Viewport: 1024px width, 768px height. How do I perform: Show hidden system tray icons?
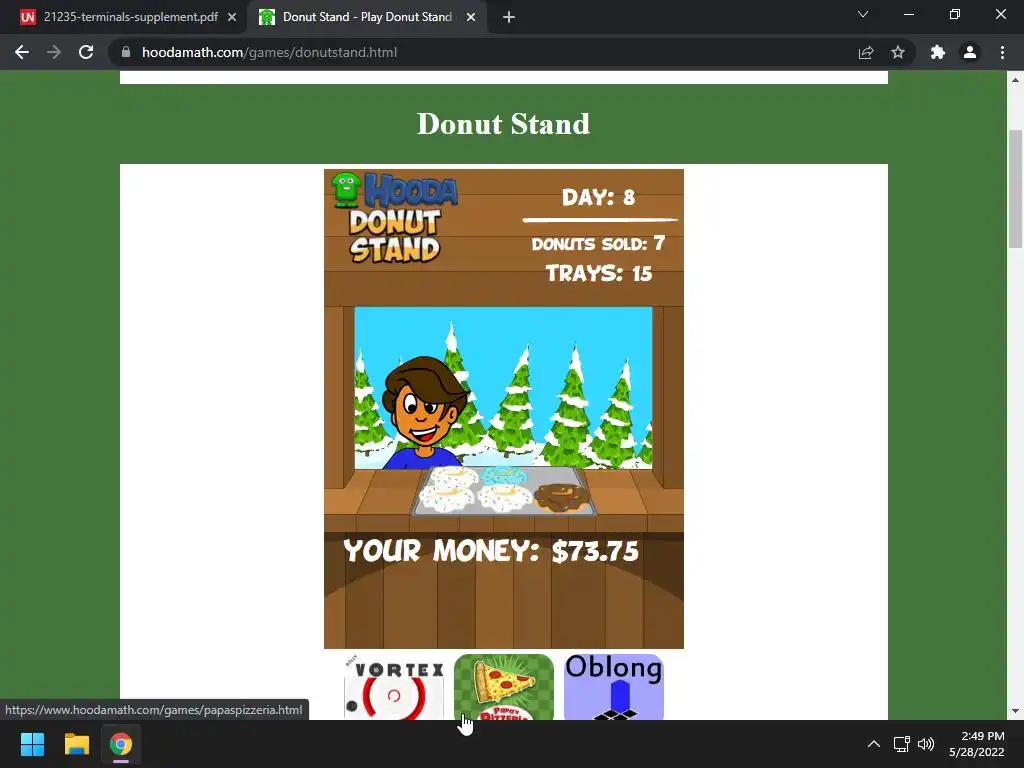(874, 744)
